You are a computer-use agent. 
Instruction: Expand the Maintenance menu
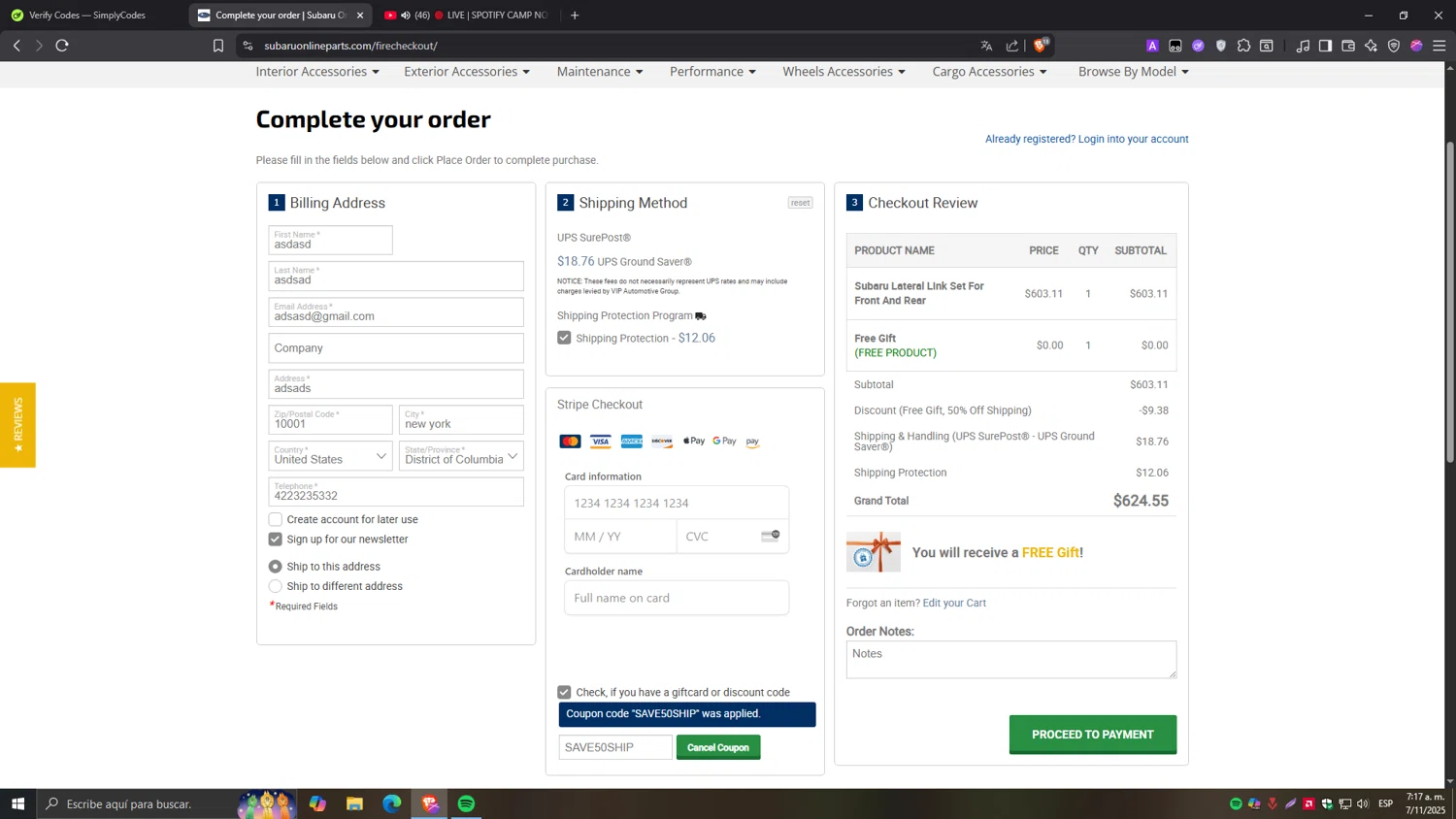click(600, 72)
